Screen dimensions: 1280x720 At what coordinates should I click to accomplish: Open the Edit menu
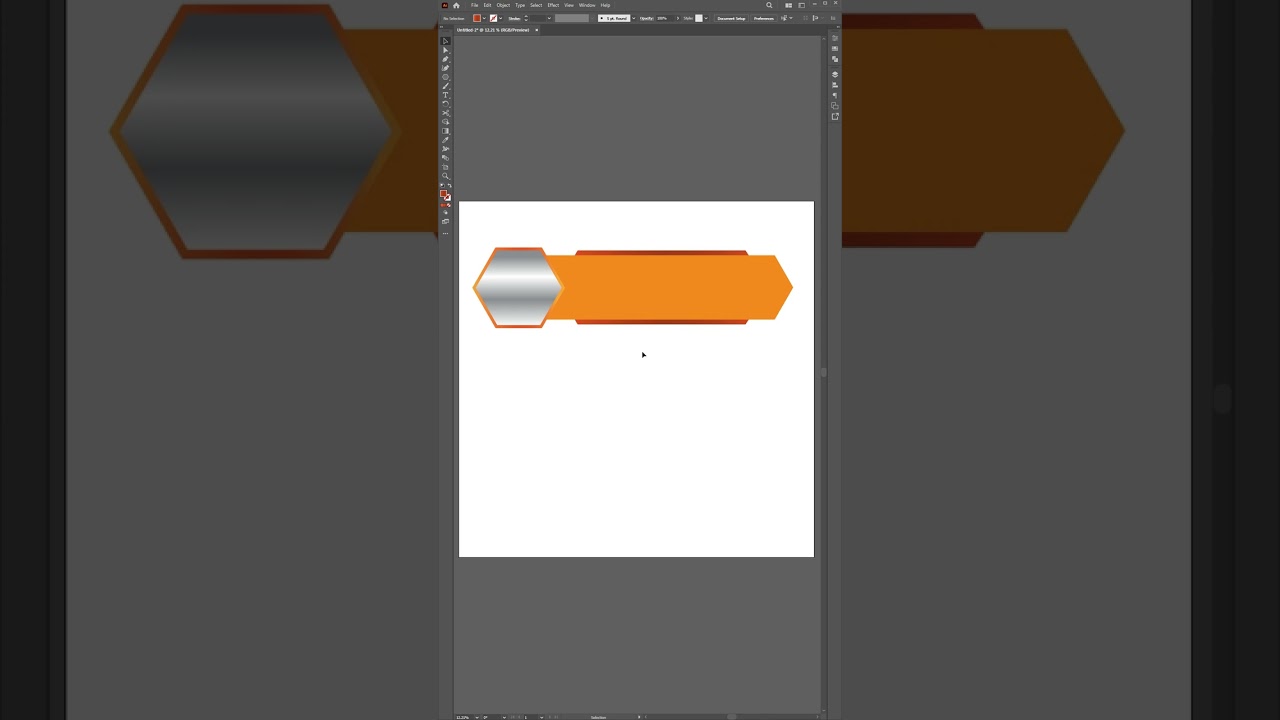[487, 5]
